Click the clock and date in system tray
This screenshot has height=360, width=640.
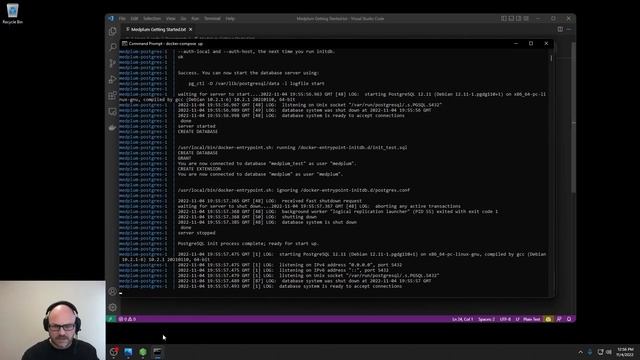[x=625, y=352]
